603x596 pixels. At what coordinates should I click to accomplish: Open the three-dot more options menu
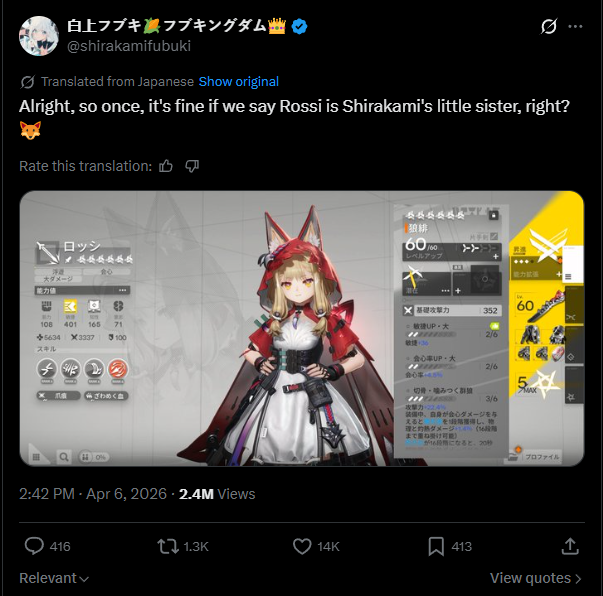575,27
